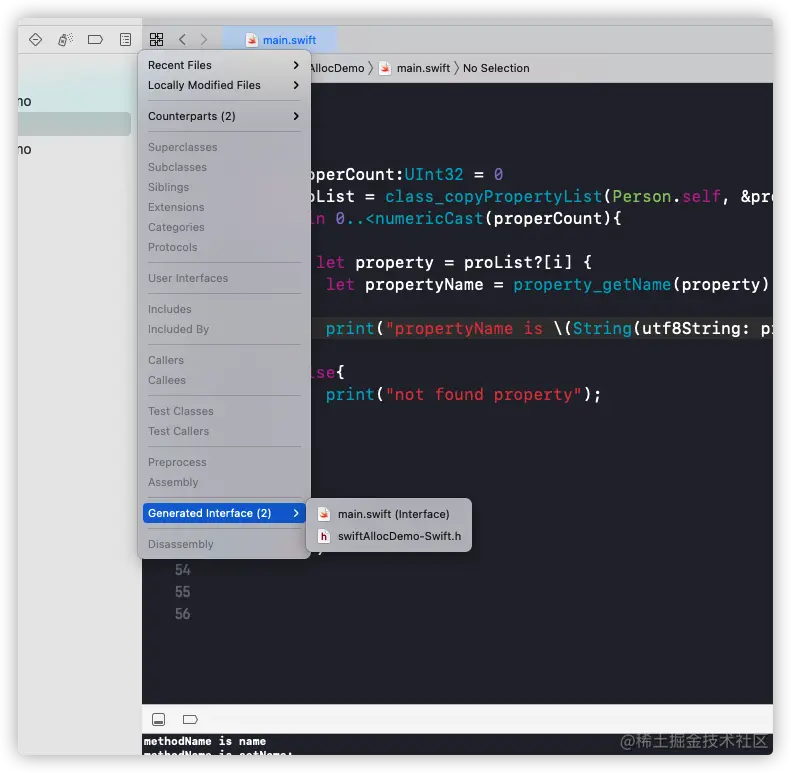Go forward with the right chevron
This screenshot has width=791, height=773.
coord(203,39)
